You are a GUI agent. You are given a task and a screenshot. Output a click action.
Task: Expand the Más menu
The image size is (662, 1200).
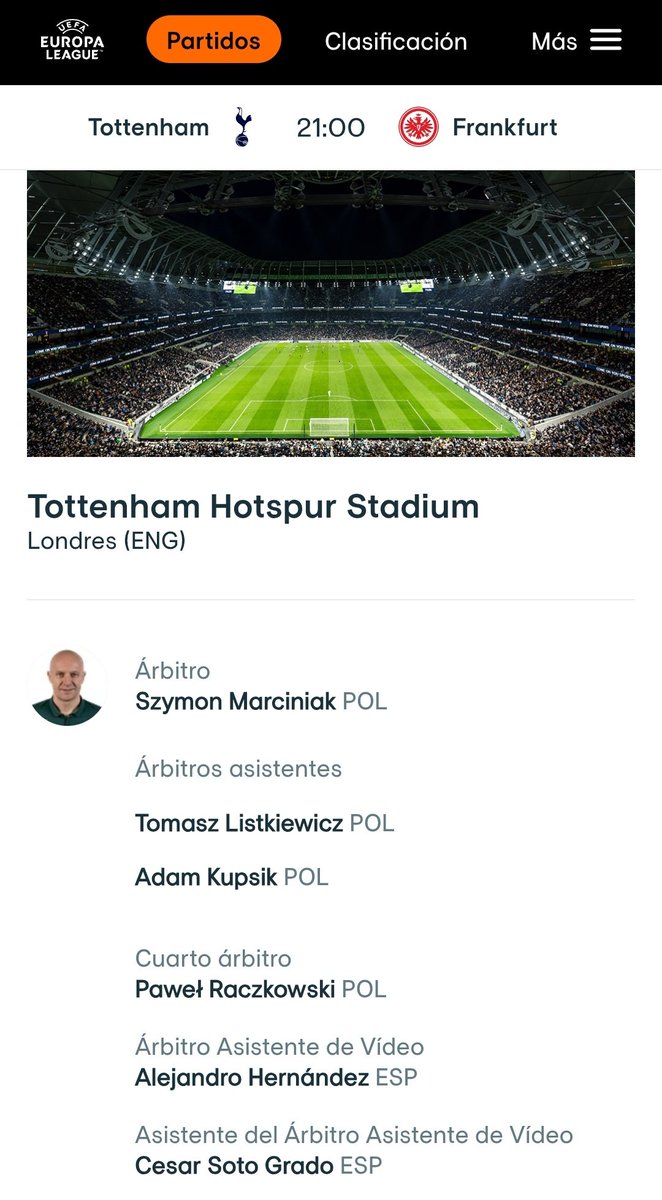click(x=554, y=41)
